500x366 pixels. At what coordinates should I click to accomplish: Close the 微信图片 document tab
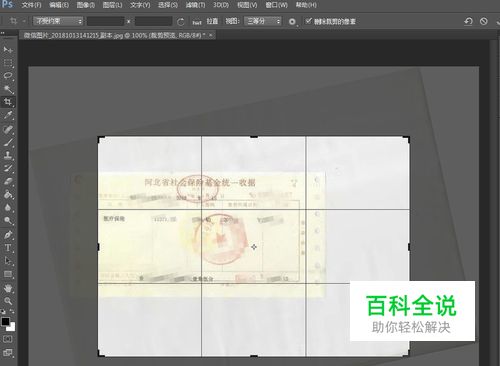[x=211, y=35]
